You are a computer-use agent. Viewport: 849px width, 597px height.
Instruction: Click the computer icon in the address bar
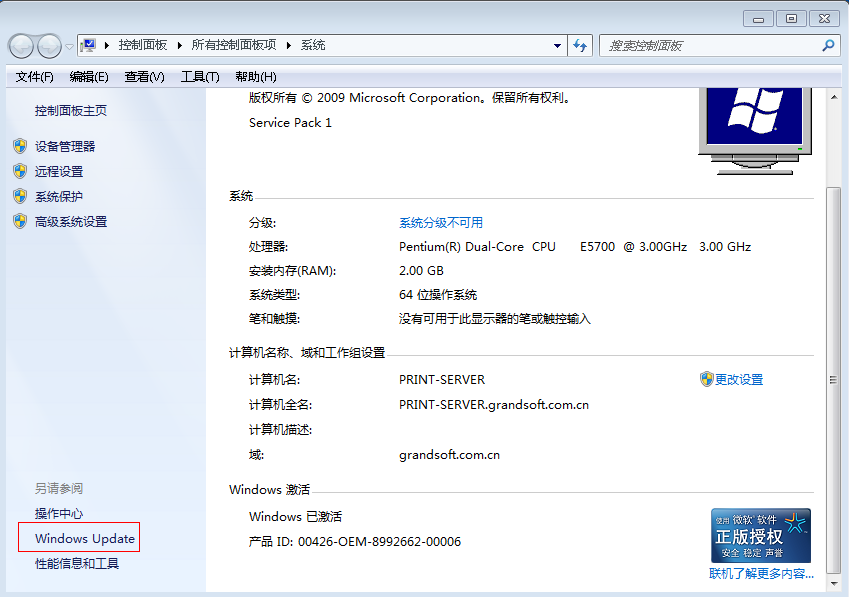point(88,45)
